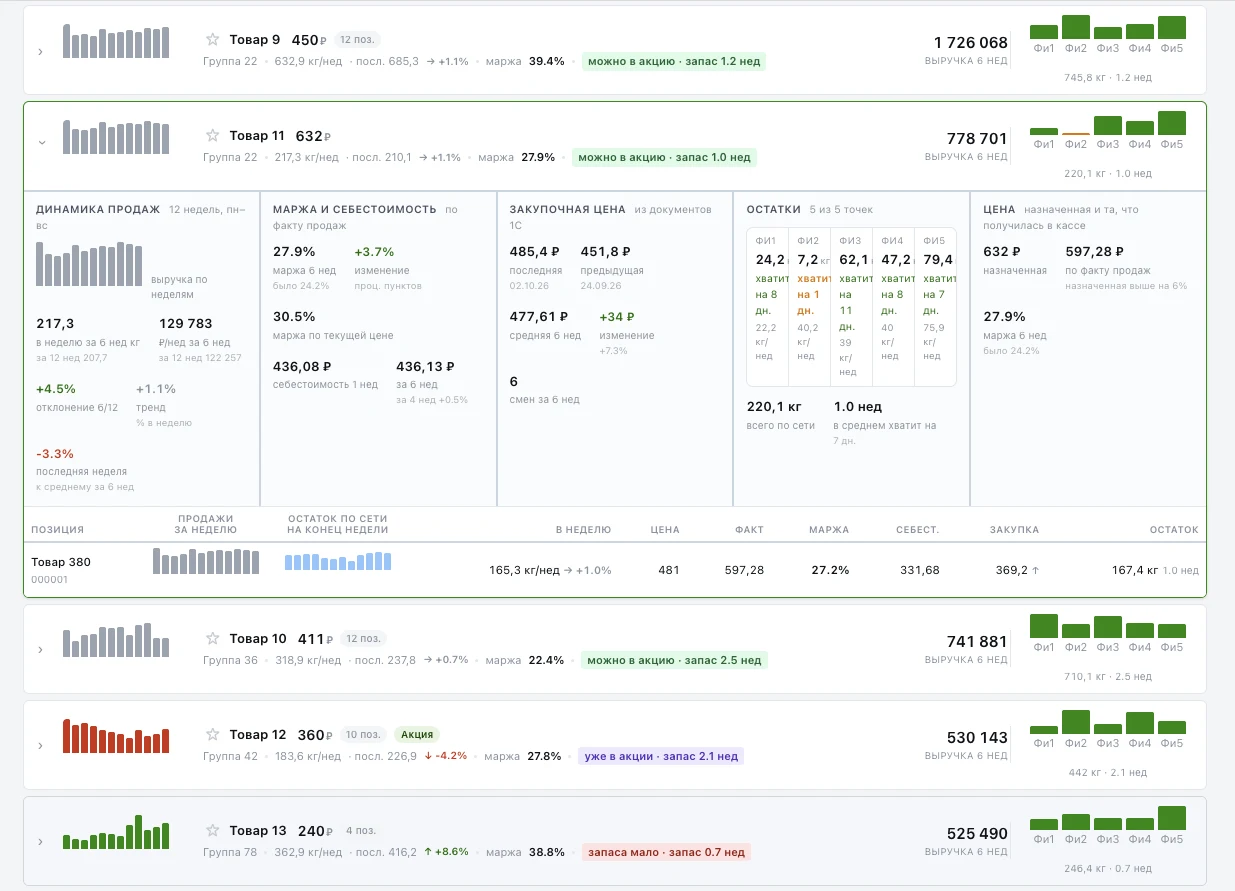Click the "+34 ₽" purchase price change
The image size is (1235, 891).
(615, 317)
